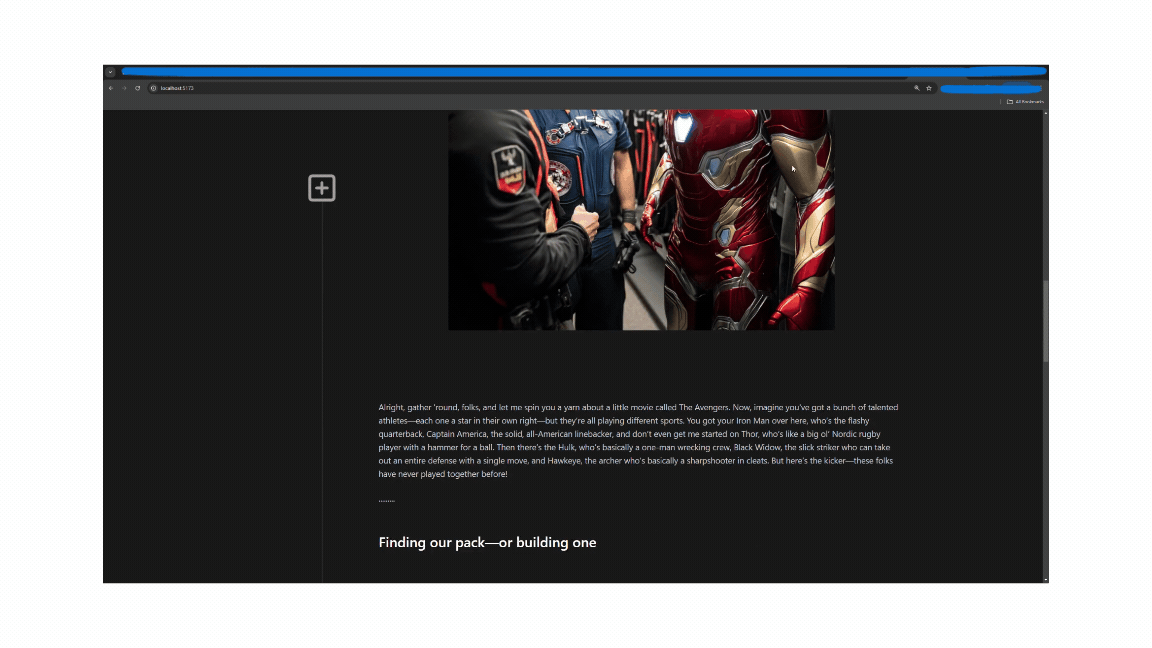Click the paragraph starting 'Alright, gather 'round, folks'
This screenshot has height=648, width=1152.
tap(638, 441)
